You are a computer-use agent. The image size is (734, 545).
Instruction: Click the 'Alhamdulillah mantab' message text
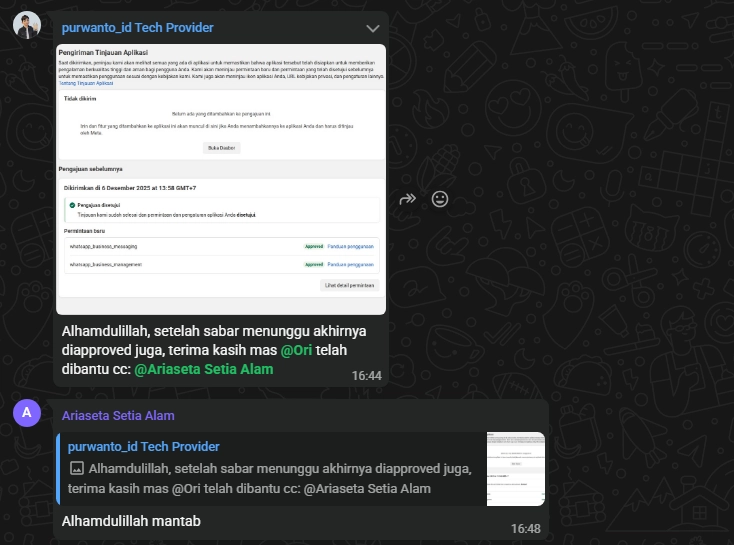coord(131,521)
